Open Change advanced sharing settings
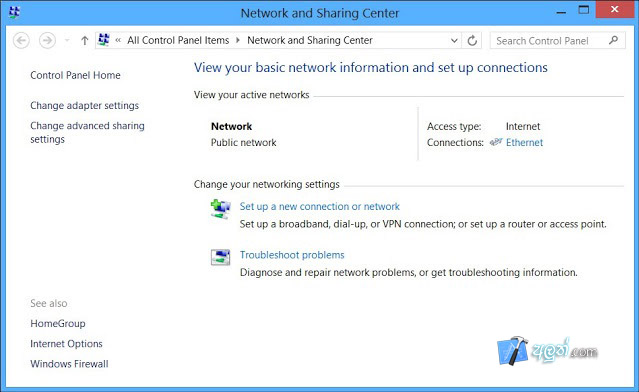Image resolution: width=639 pixels, height=392 pixels. point(87,132)
